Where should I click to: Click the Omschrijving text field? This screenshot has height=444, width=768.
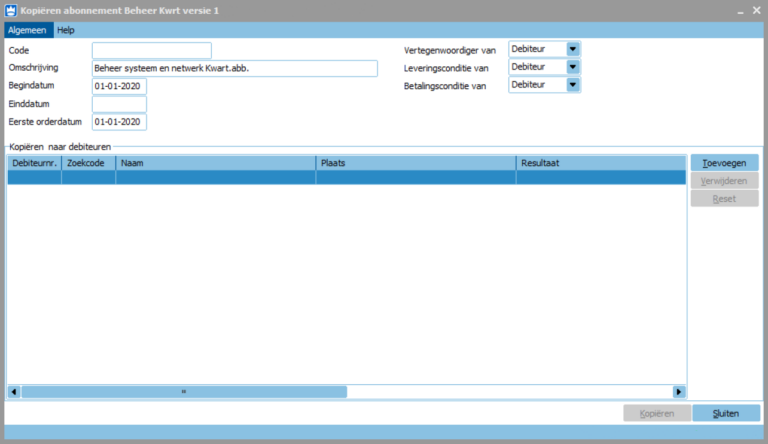click(234, 68)
